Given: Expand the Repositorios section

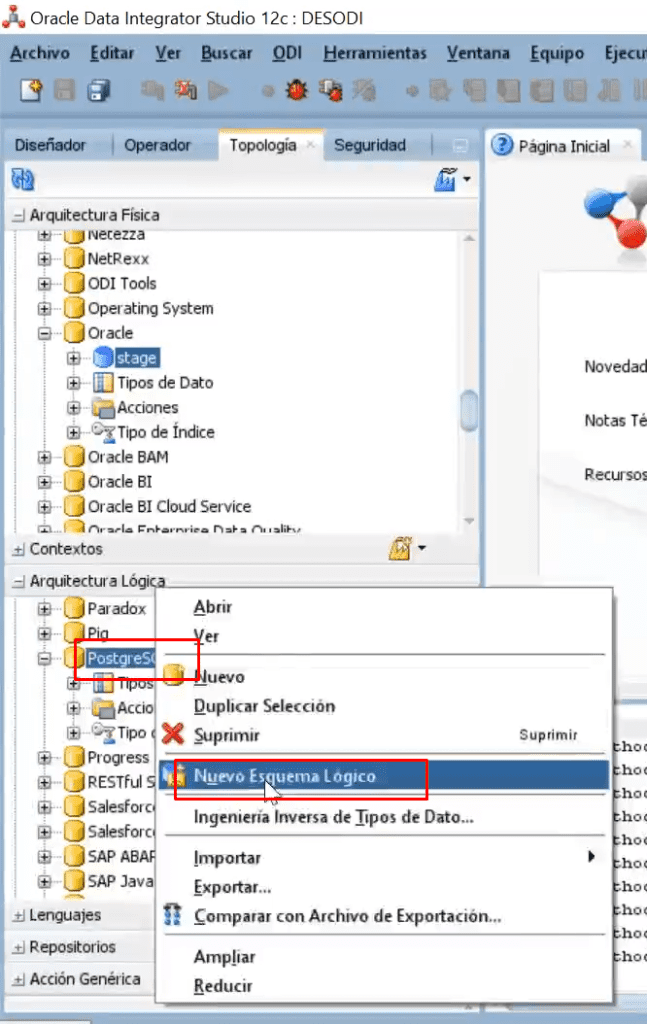Looking at the screenshot, I should [18, 948].
